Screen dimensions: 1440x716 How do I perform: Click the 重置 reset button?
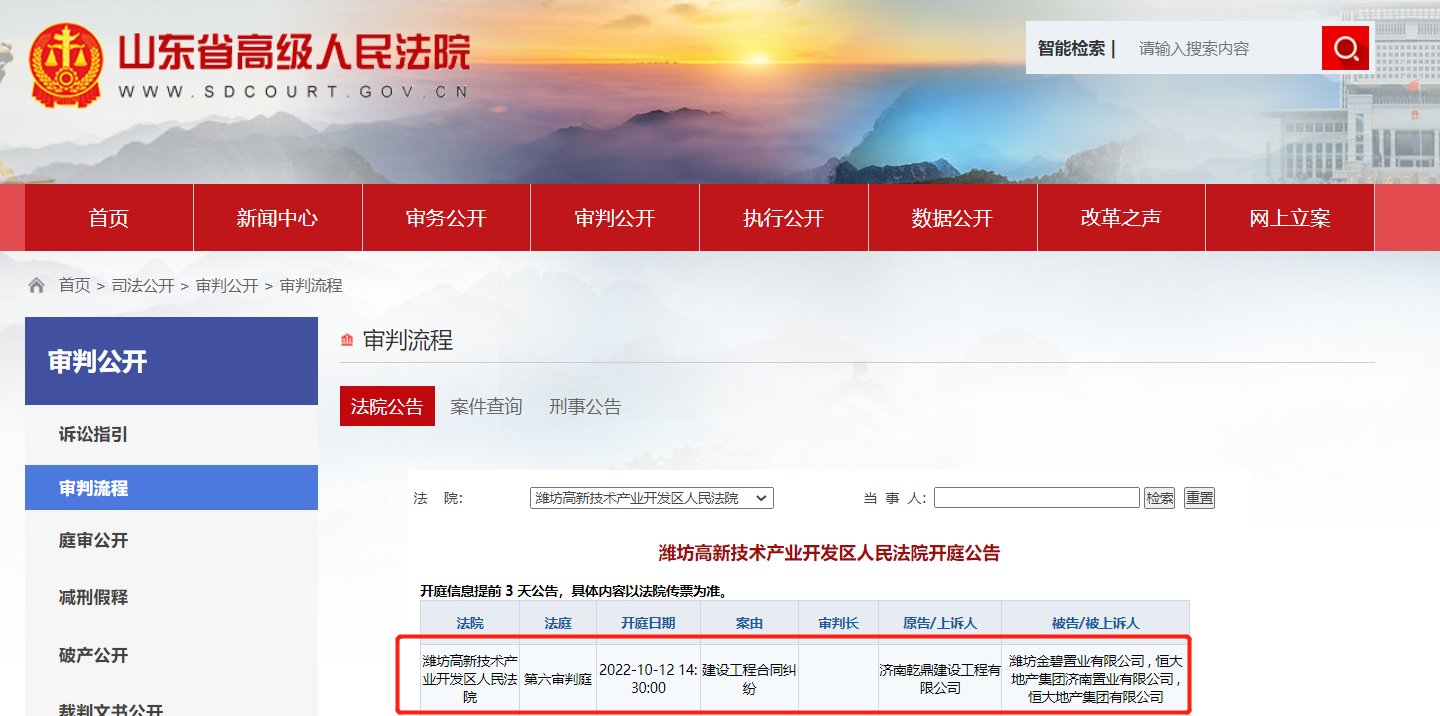pos(1199,498)
